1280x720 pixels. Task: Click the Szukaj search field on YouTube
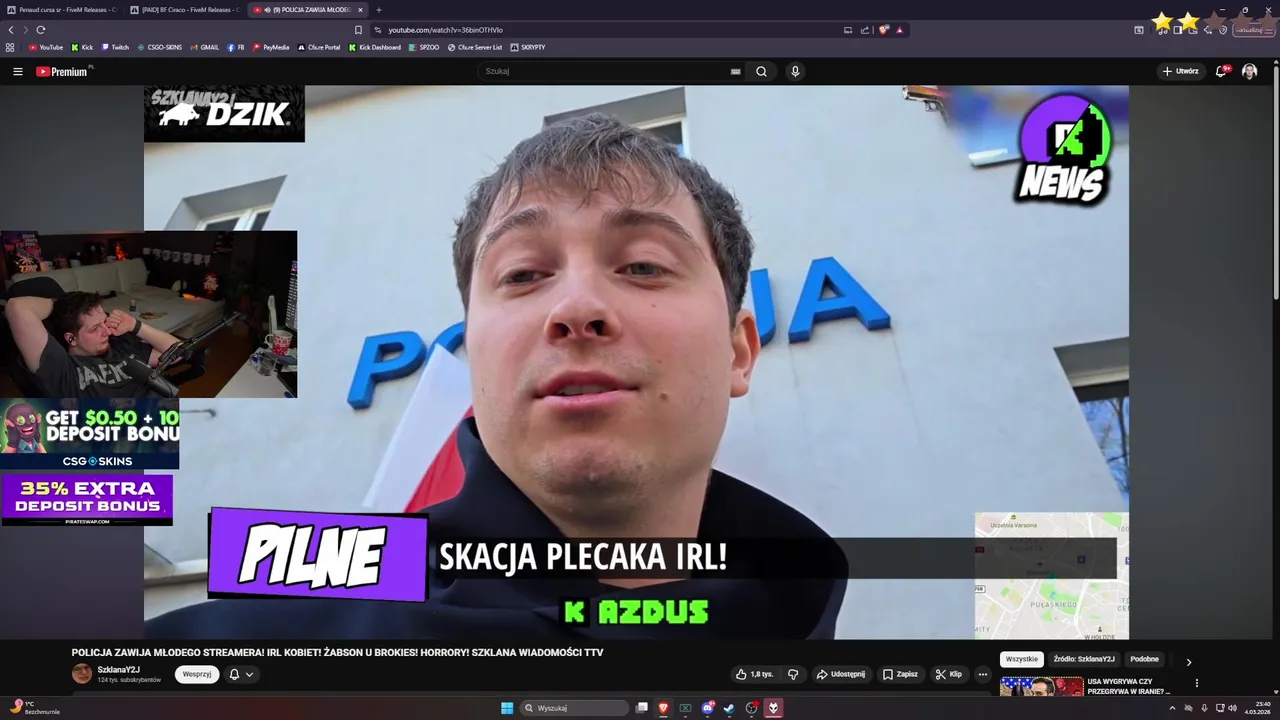coord(605,71)
